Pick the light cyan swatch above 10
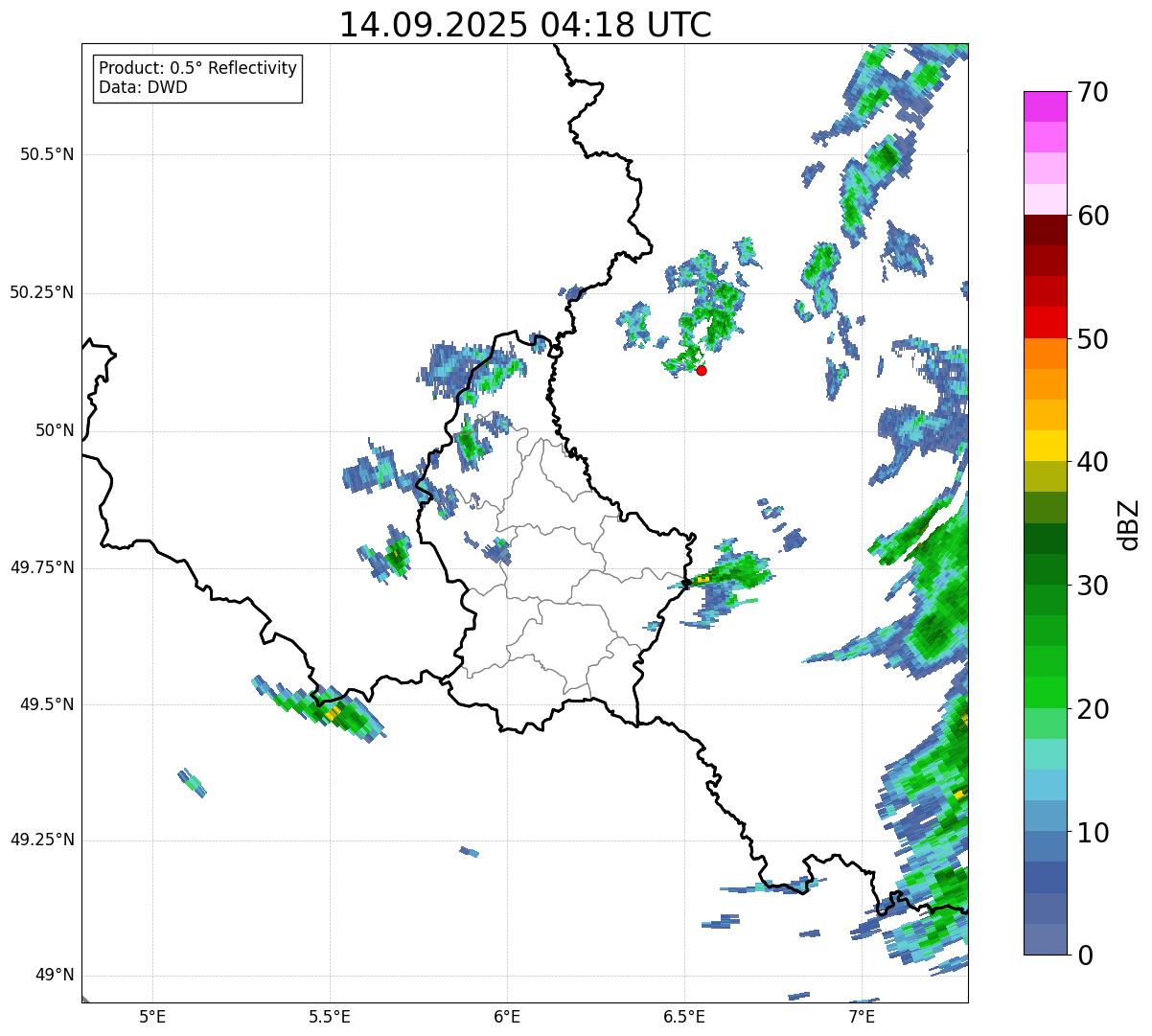 tap(1045, 785)
